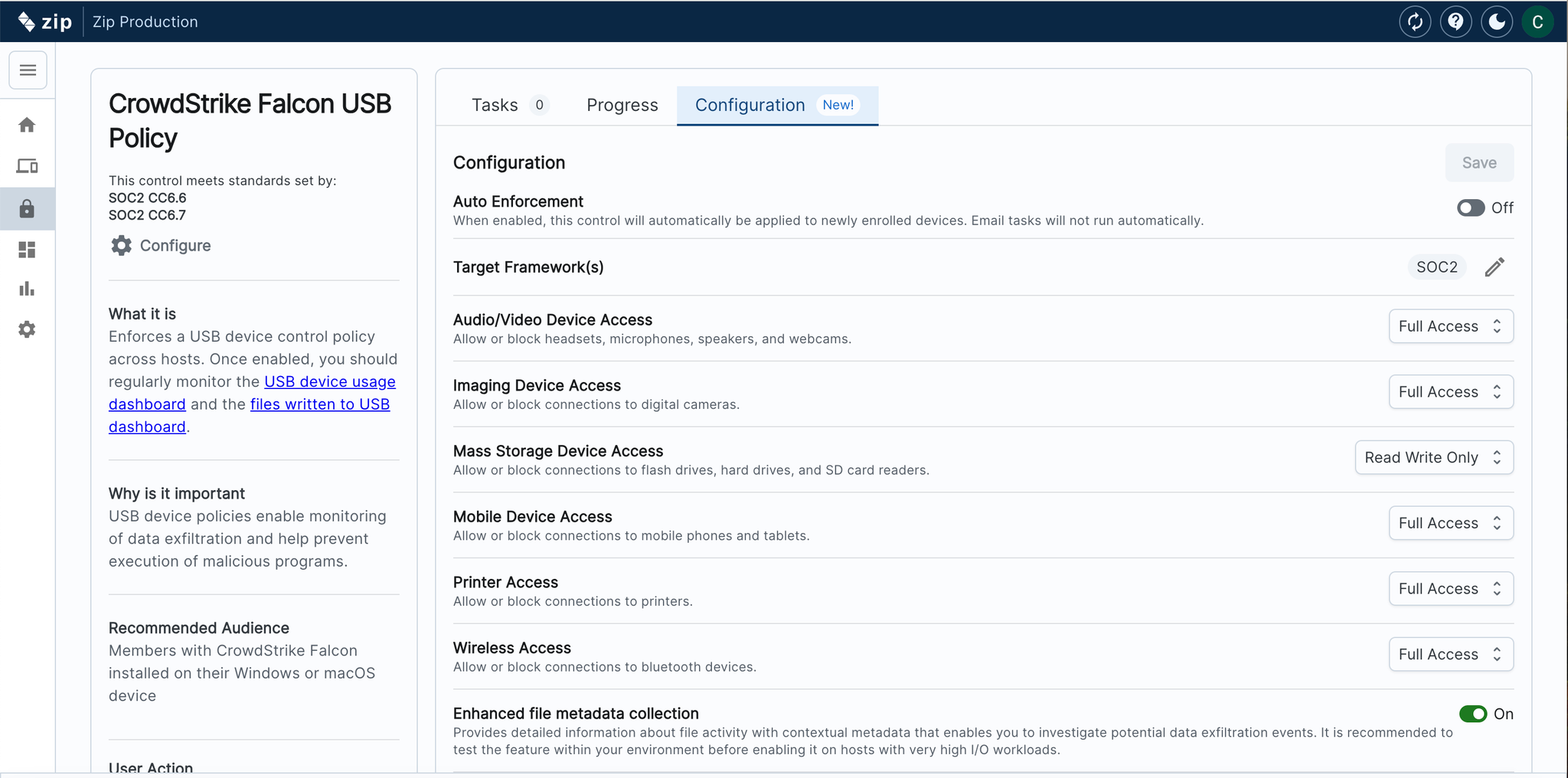Screen dimensions: 1568x778
Task: Open the user account avatar C
Action: pyautogui.click(x=1537, y=21)
